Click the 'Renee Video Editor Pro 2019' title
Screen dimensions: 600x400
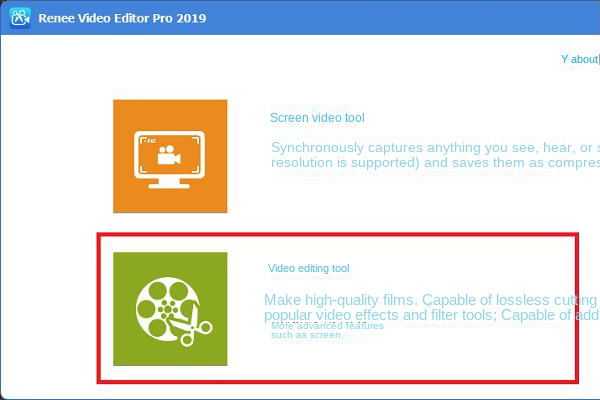(x=122, y=18)
